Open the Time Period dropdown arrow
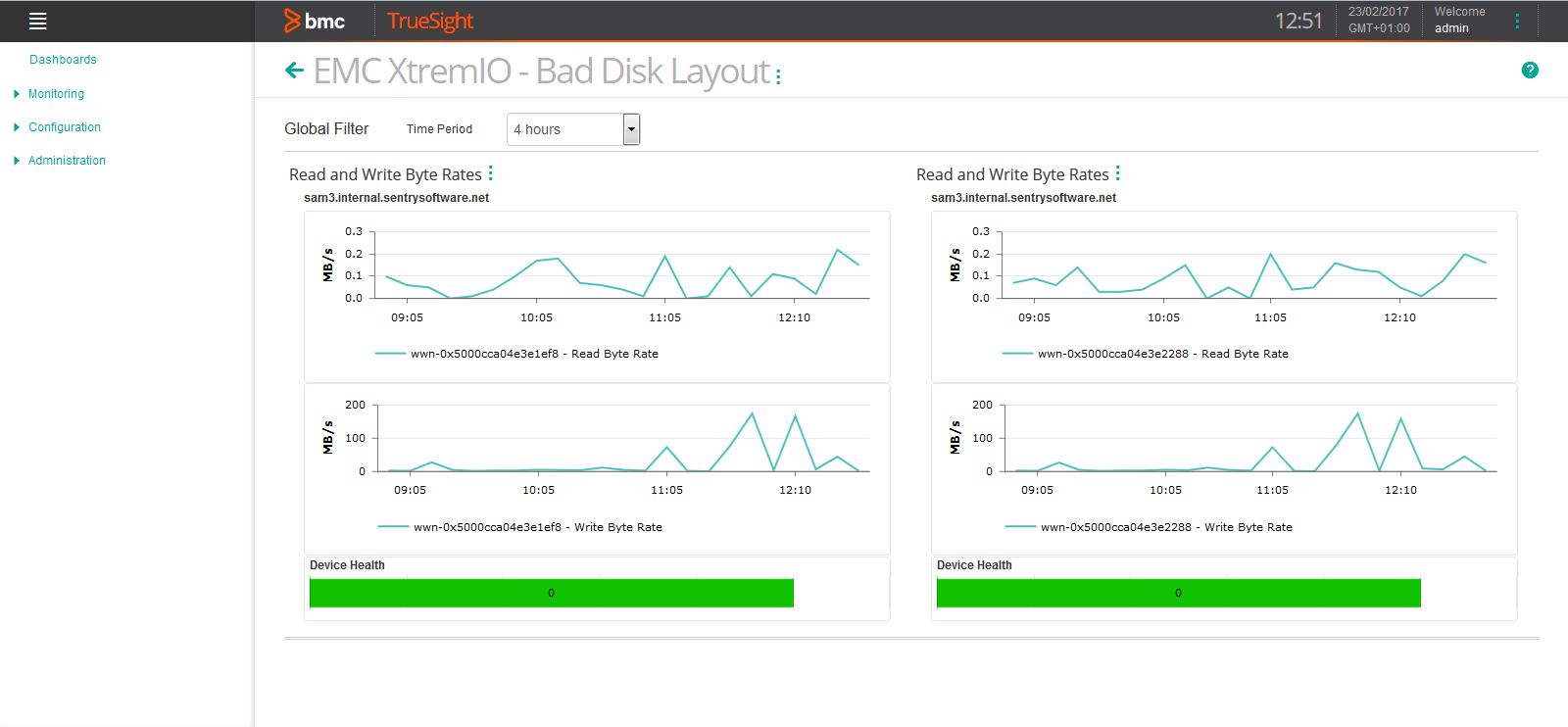The image size is (1568, 727). 632,129
